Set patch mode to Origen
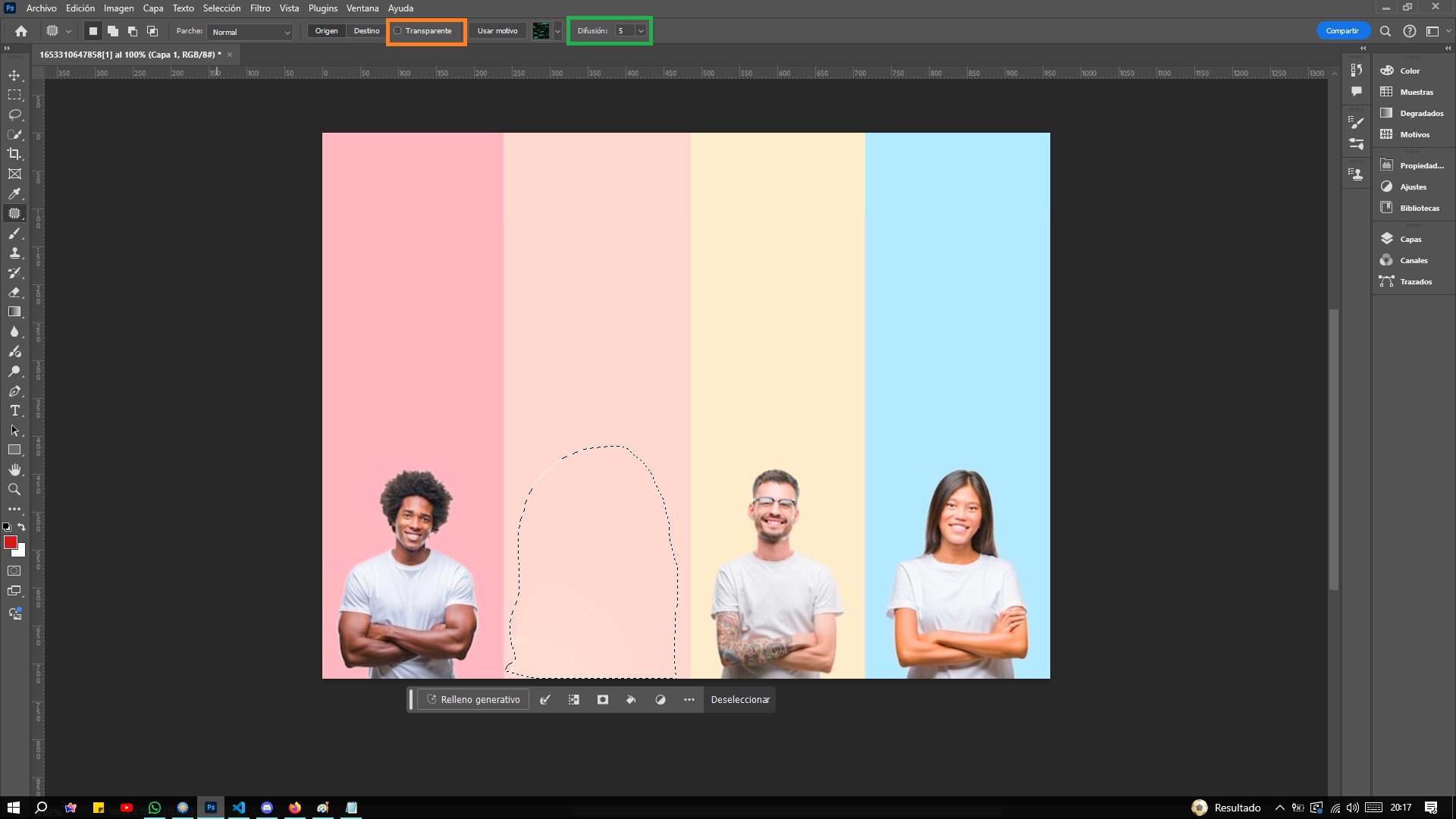This screenshot has width=1456, height=819. tap(327, 31)
